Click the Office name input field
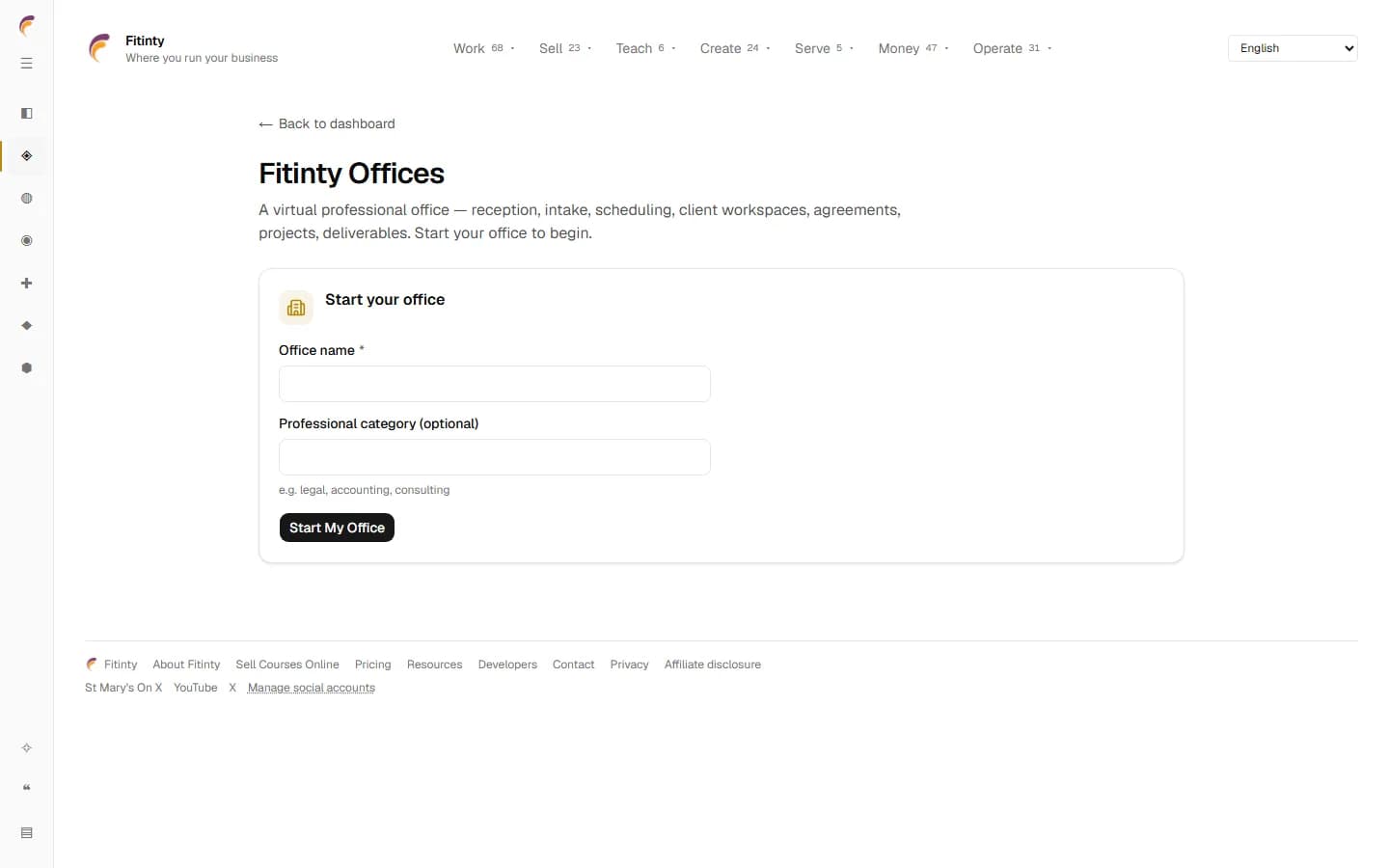Image resolution: width=1389 pixels, height=868 pixels. [495, 384]
